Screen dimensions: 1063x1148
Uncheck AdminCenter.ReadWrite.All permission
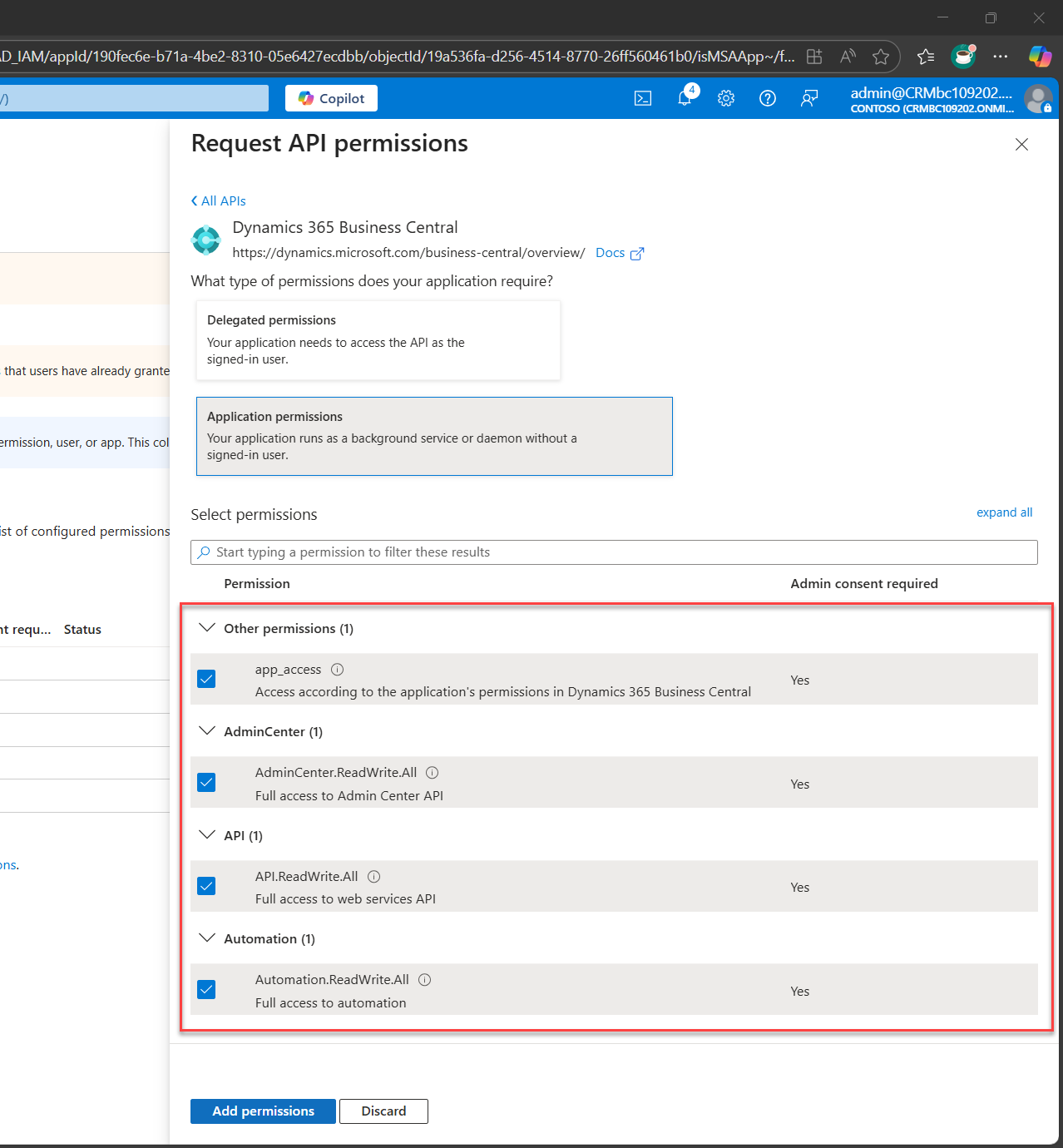pyautogui.click(x=206, y=782)
